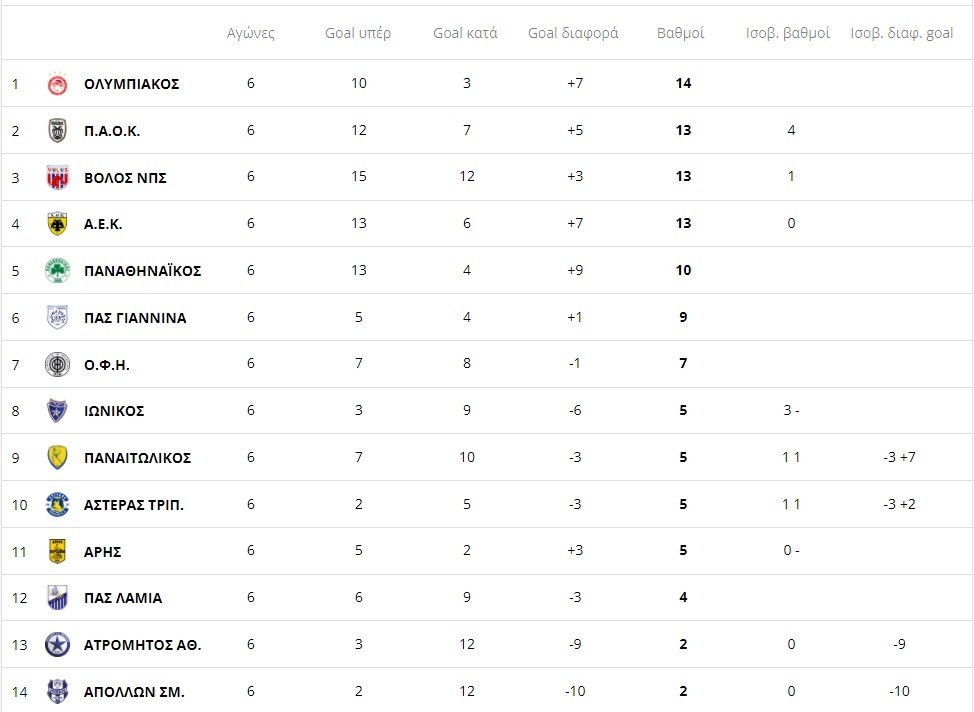The image size is (974, 712).
Task: Click the Παναθηναϊκός green shamrock logo
Action: coord(57,271)
